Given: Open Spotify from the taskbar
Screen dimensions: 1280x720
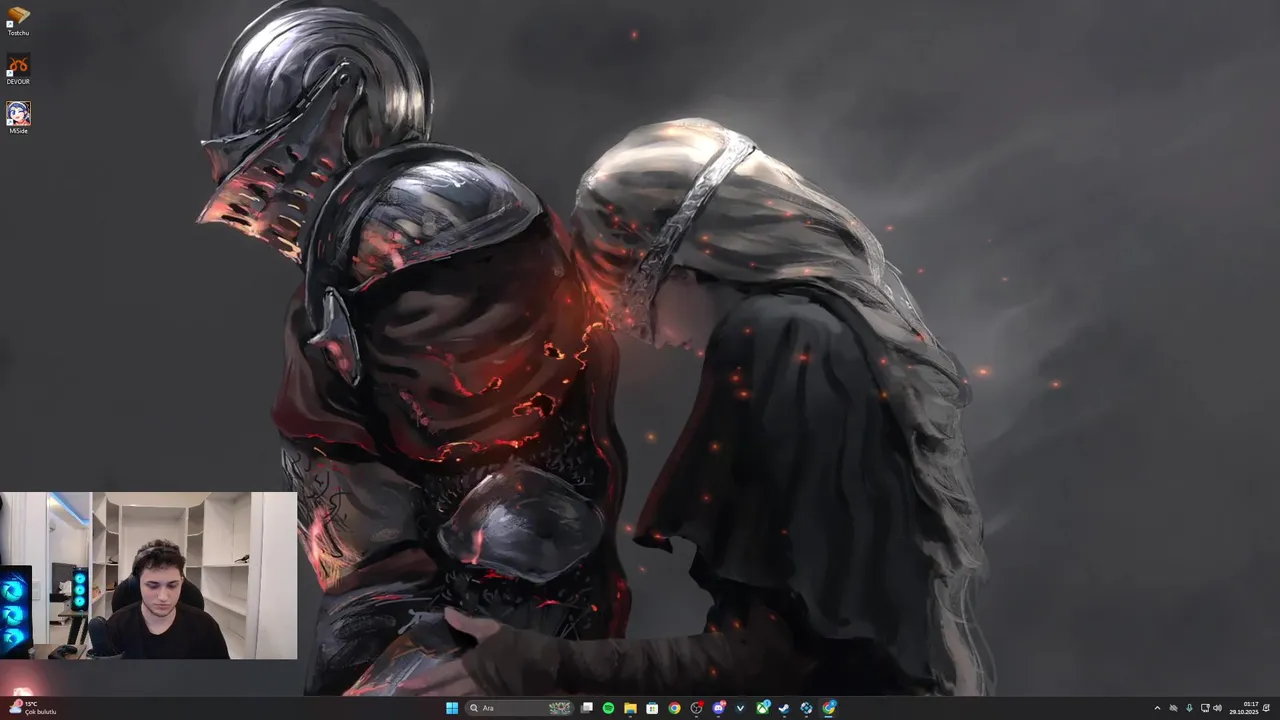Looking at the screenshot, I should point(608,708).
